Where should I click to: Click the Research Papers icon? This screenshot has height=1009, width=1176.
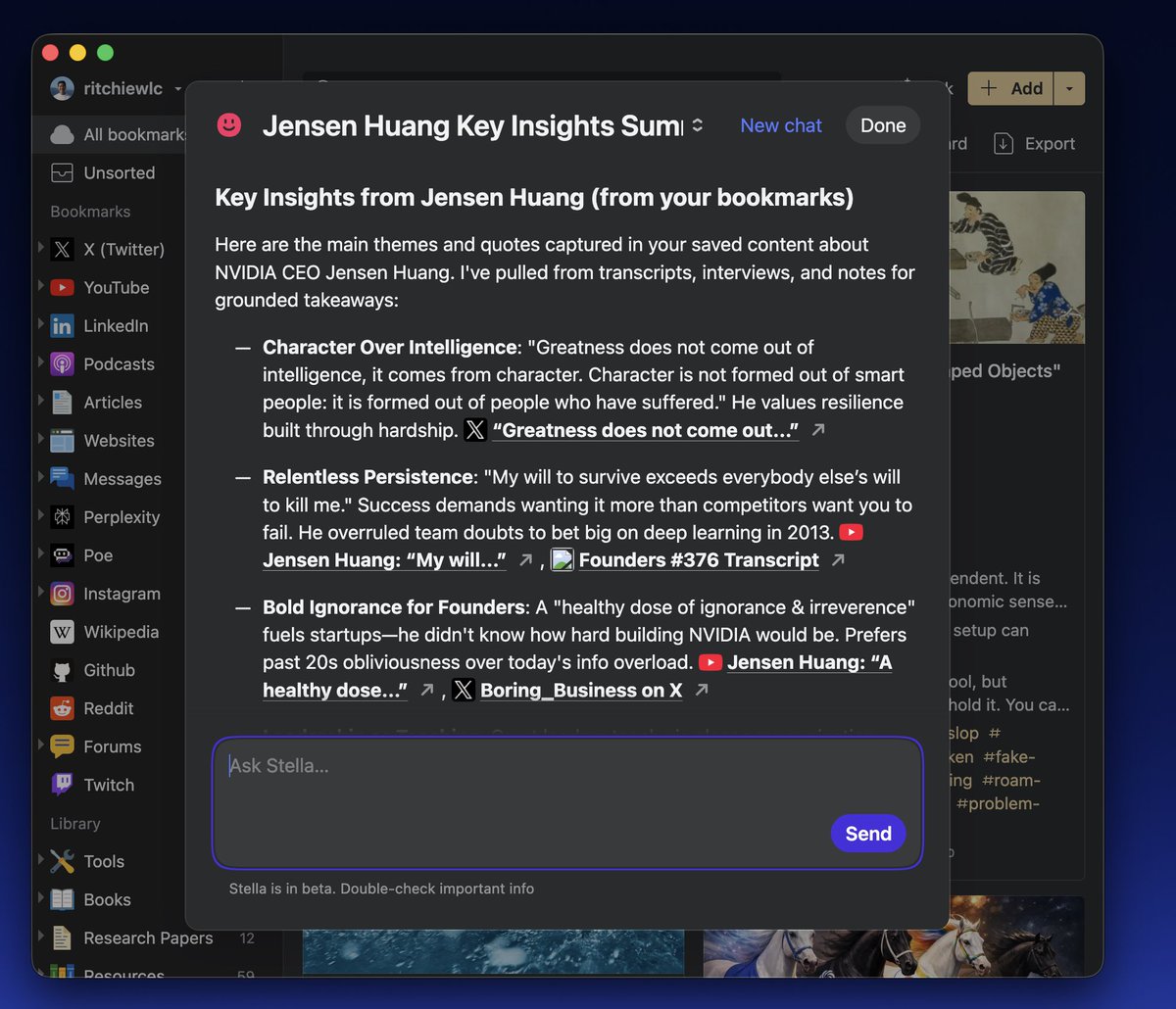(x=62, y=937)
